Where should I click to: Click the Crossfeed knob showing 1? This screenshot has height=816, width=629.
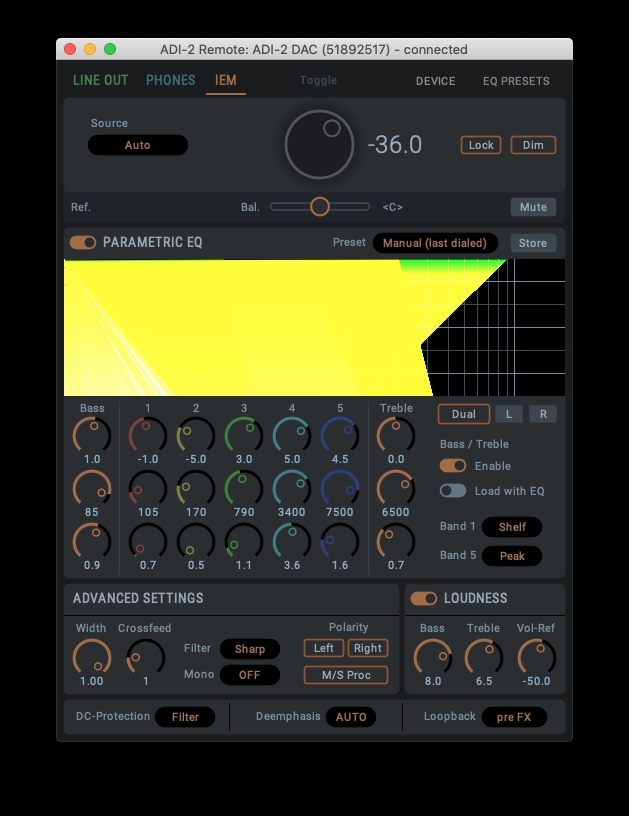(146, 657)
